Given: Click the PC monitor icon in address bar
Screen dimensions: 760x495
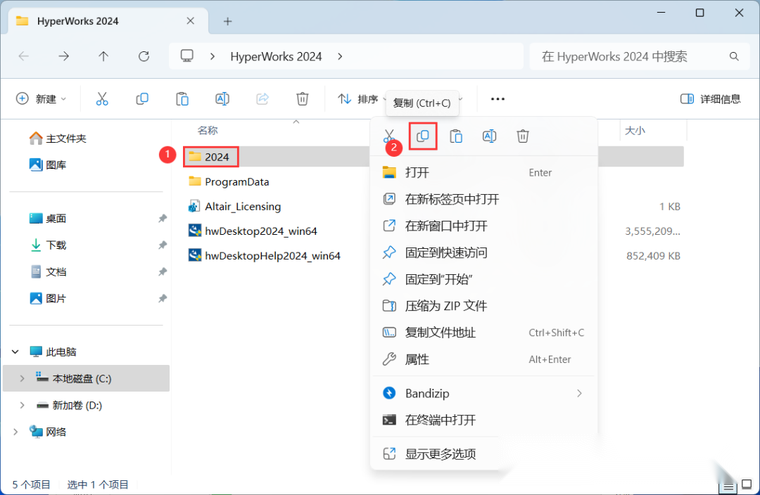Looking at the screenshot, I should 187,56.
